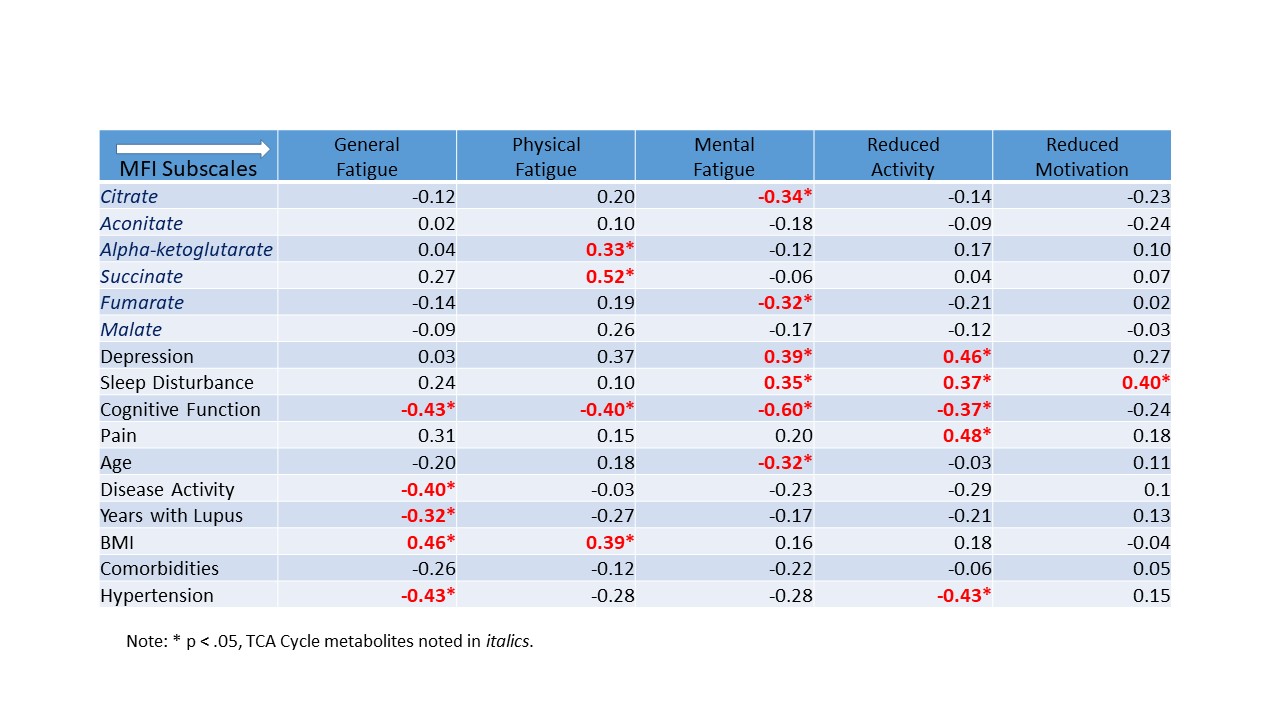Click the Sleep Disturbance Reduced Motivation value 0.40*

(1144, 383)
